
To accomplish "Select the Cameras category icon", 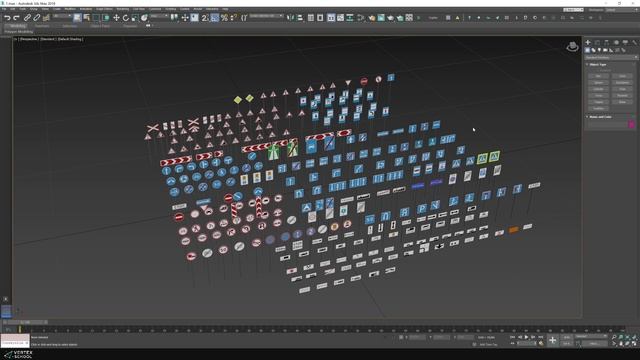I will click(605, 50).
